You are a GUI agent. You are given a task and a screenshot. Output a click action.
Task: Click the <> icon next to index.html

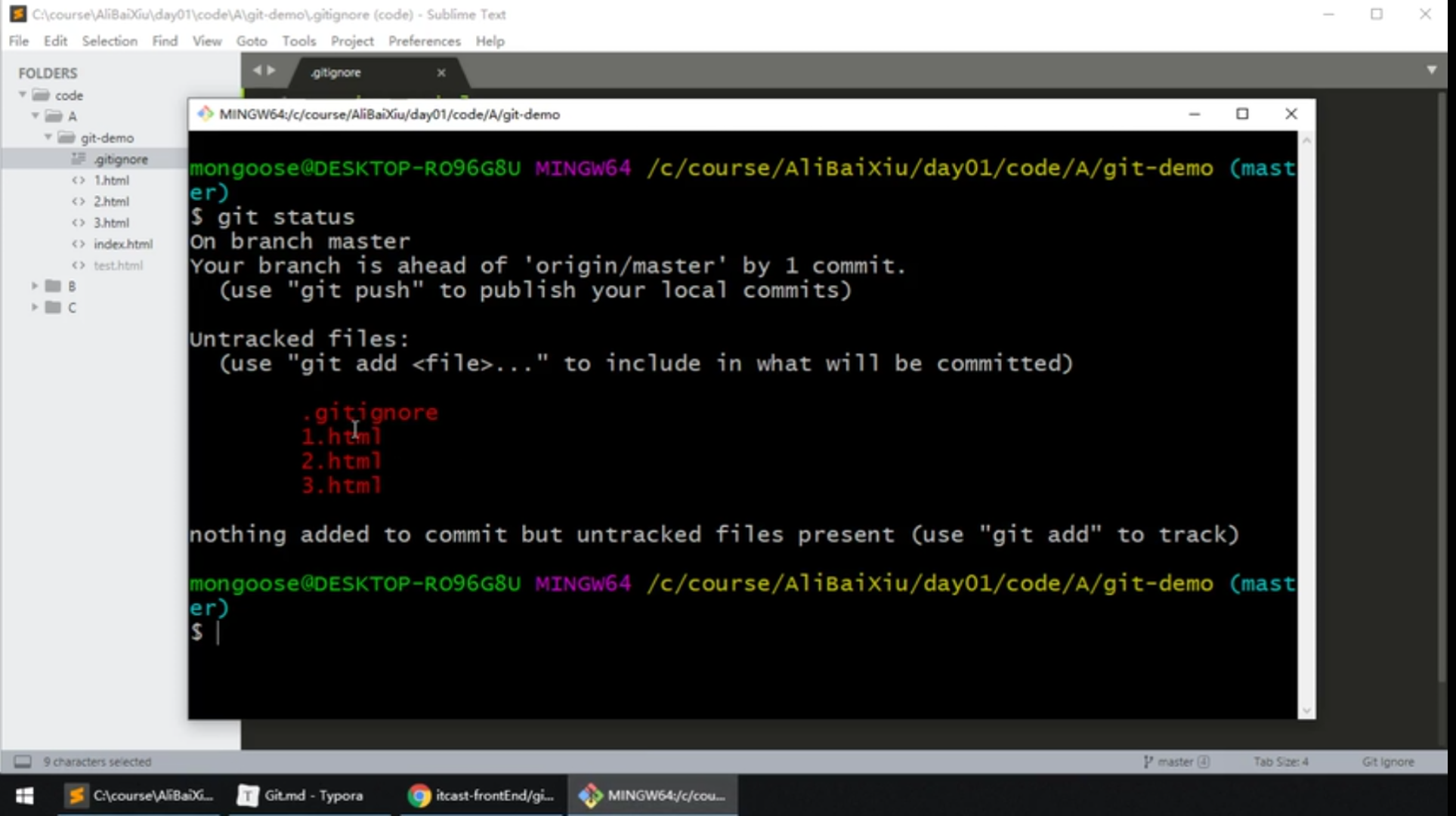(79, 243)
